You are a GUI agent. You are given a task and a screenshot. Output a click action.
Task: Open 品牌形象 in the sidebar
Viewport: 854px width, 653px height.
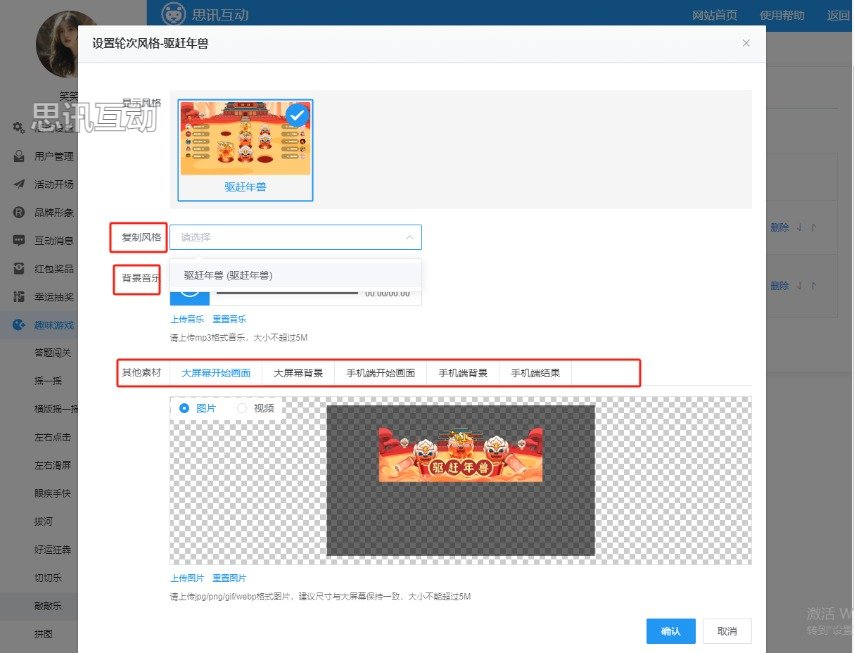click(53, 212)
